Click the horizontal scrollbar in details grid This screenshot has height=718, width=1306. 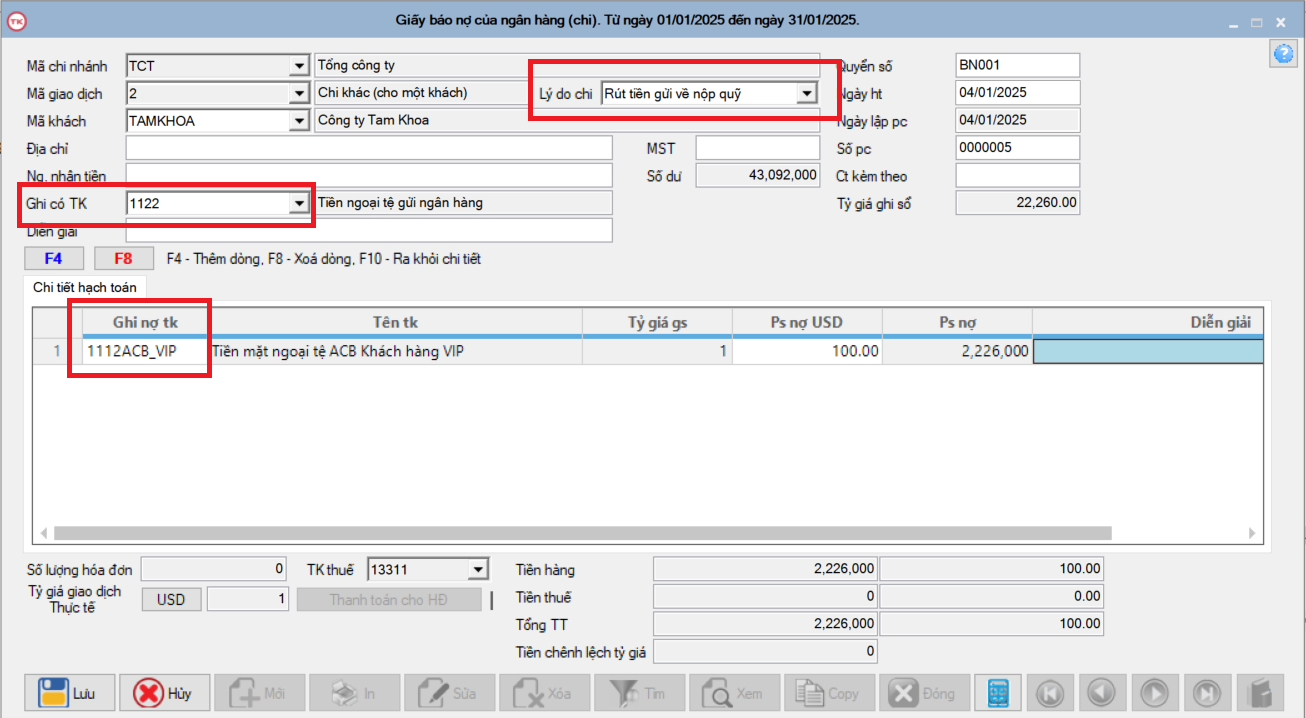(582, 533)
